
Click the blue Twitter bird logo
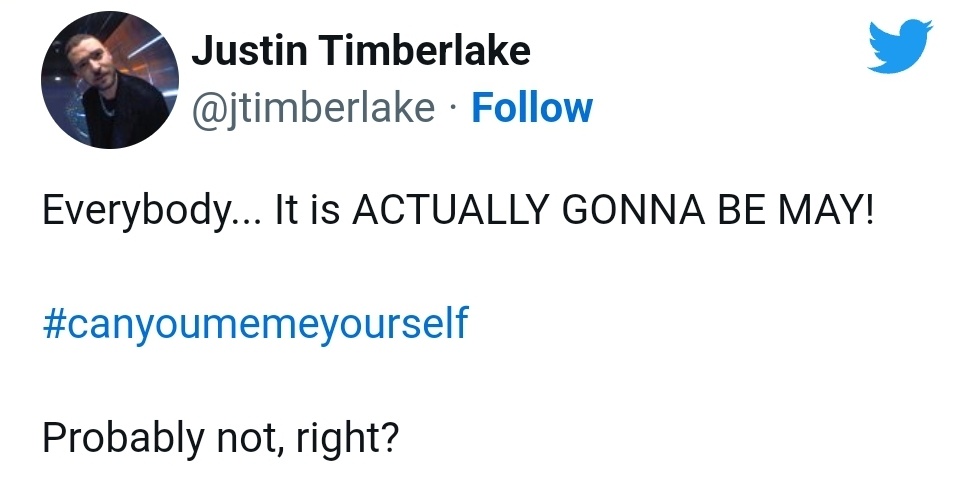(x=900, y=46)
